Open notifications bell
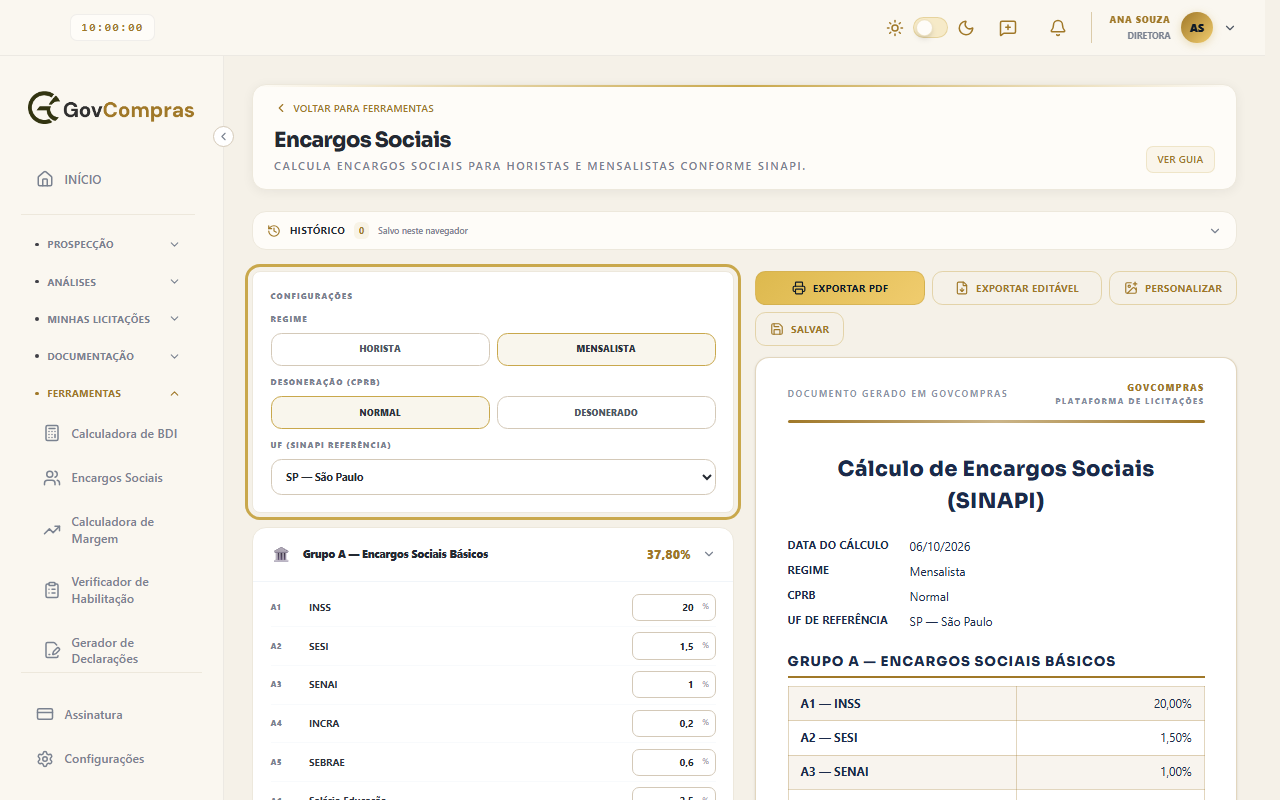This screenshot has width=1280, height=800. [x=1058, y=28]
